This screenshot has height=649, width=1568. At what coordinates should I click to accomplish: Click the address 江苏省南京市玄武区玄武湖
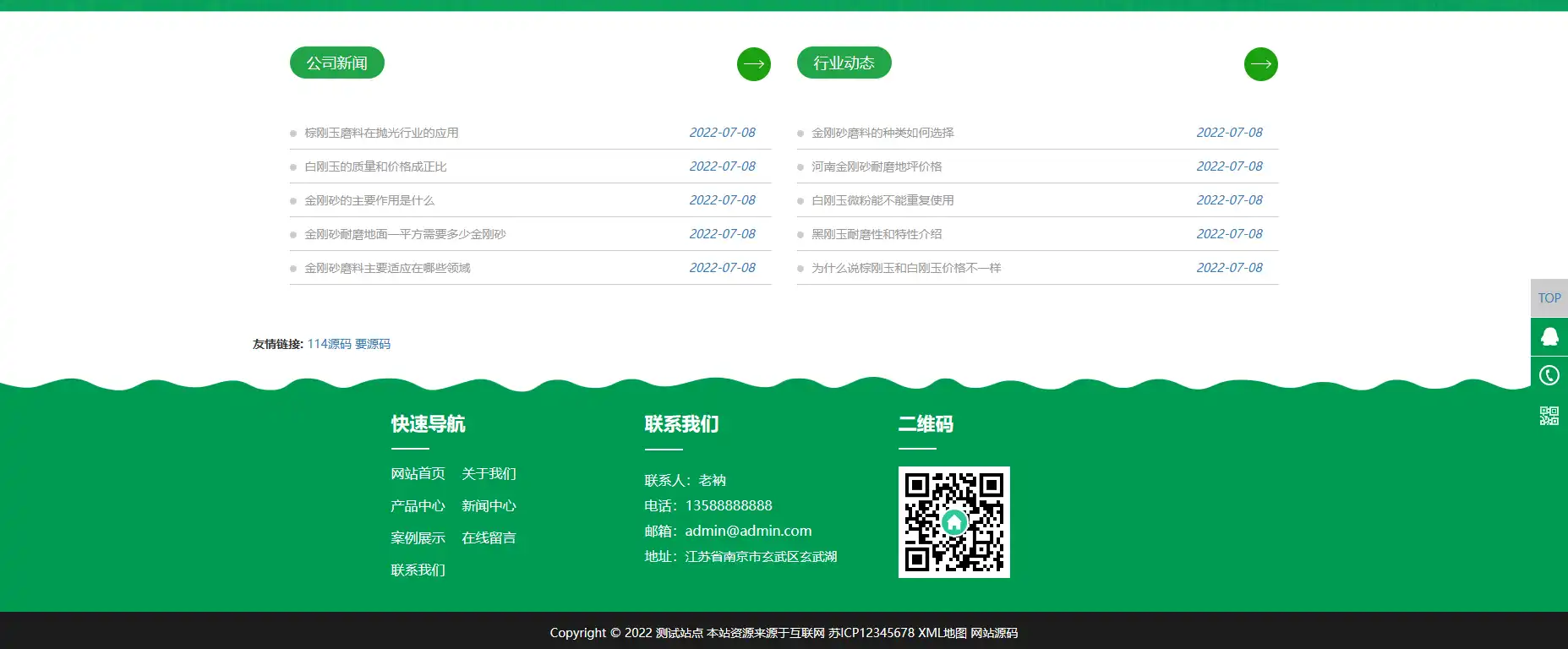point(761,556)
